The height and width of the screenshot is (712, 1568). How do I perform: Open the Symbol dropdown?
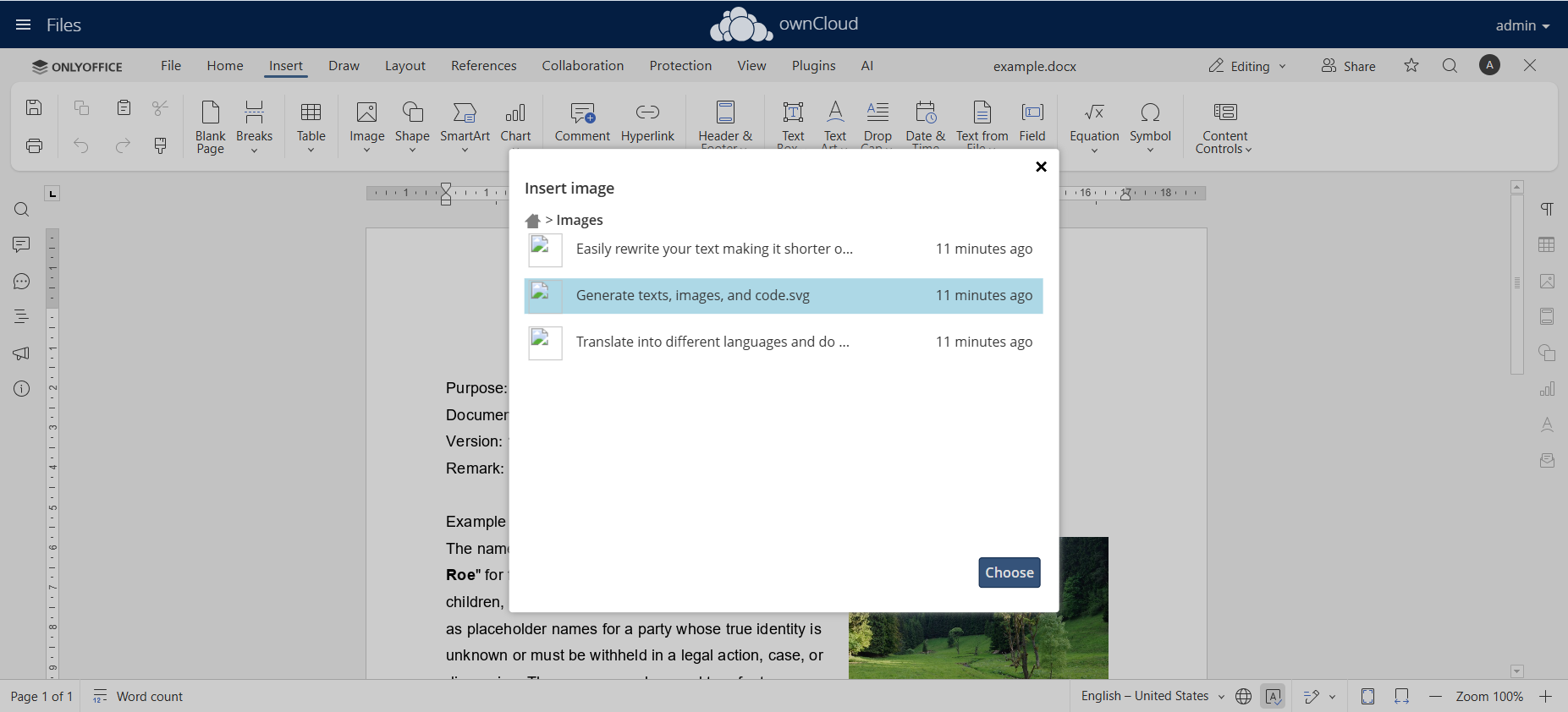(1150, 127)
